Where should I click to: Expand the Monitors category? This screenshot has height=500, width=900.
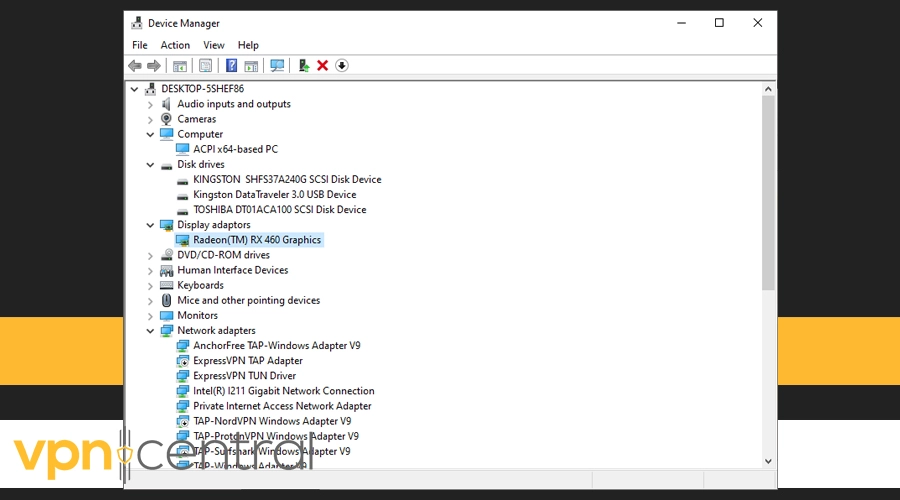(x=150, y=316)
